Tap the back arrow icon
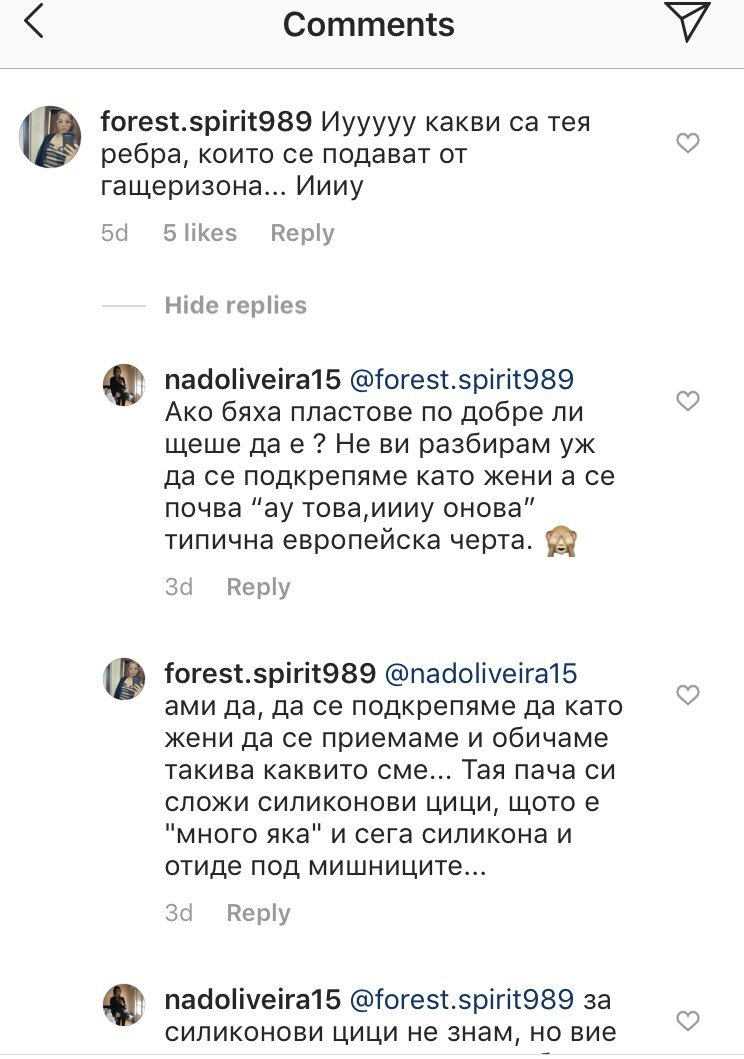Image resolution: width=744 pixels, height=1059 pixels. [x=34, y=22]
